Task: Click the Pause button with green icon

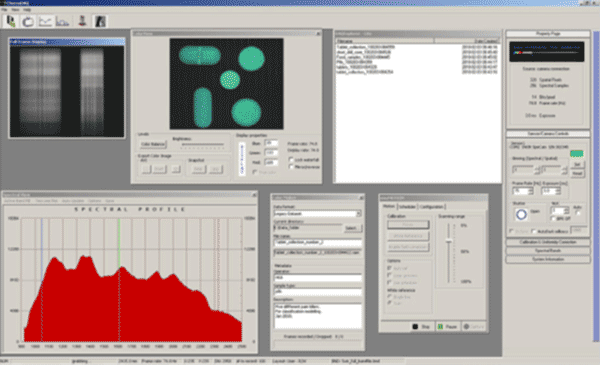Action: [x=447, y=327]
